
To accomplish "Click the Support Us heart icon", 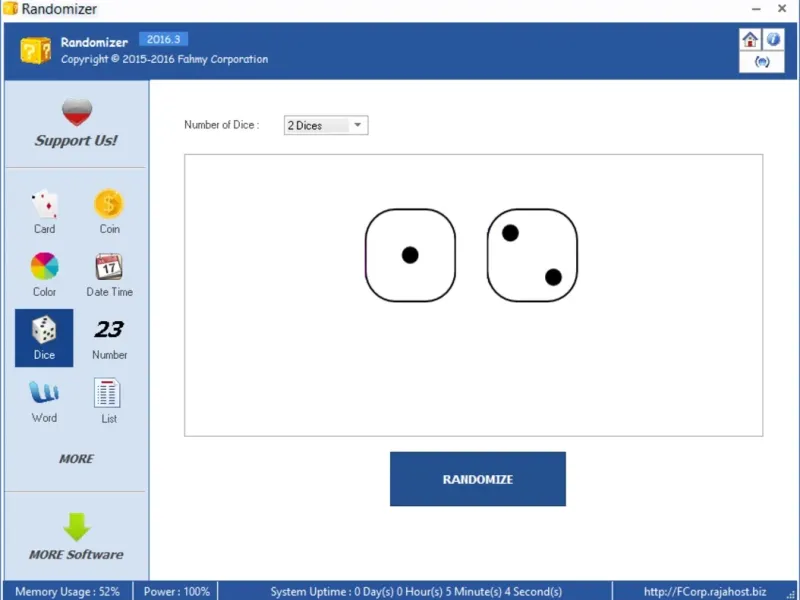I will click(x=77, y=112).
